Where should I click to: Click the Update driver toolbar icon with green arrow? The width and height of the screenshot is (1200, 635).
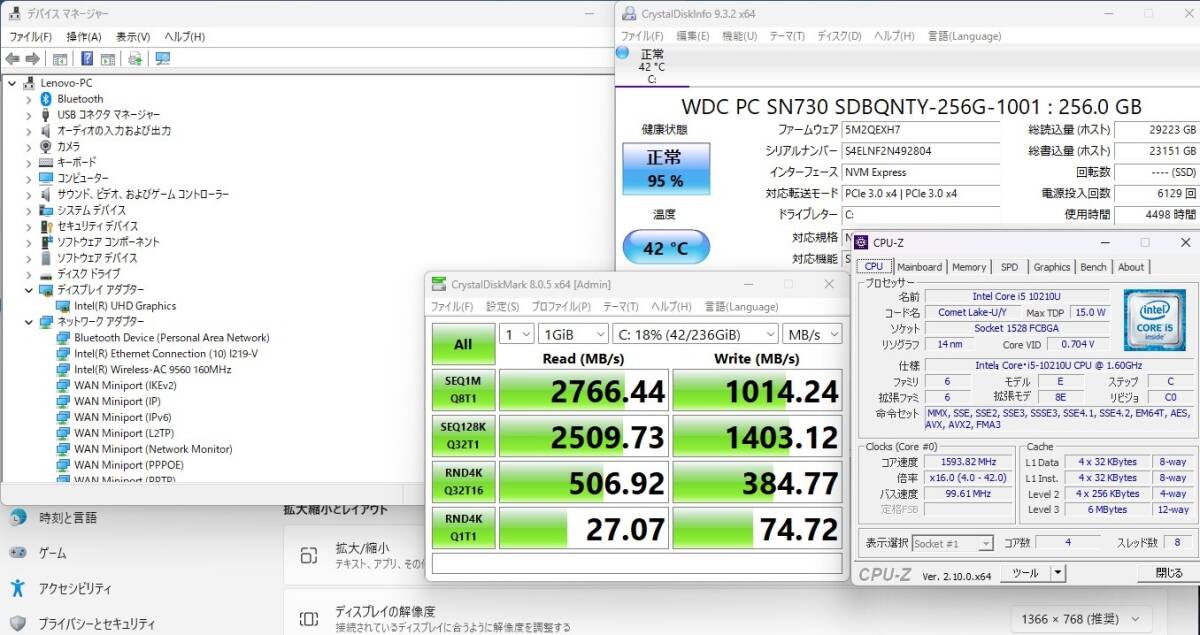pos(135,59)
